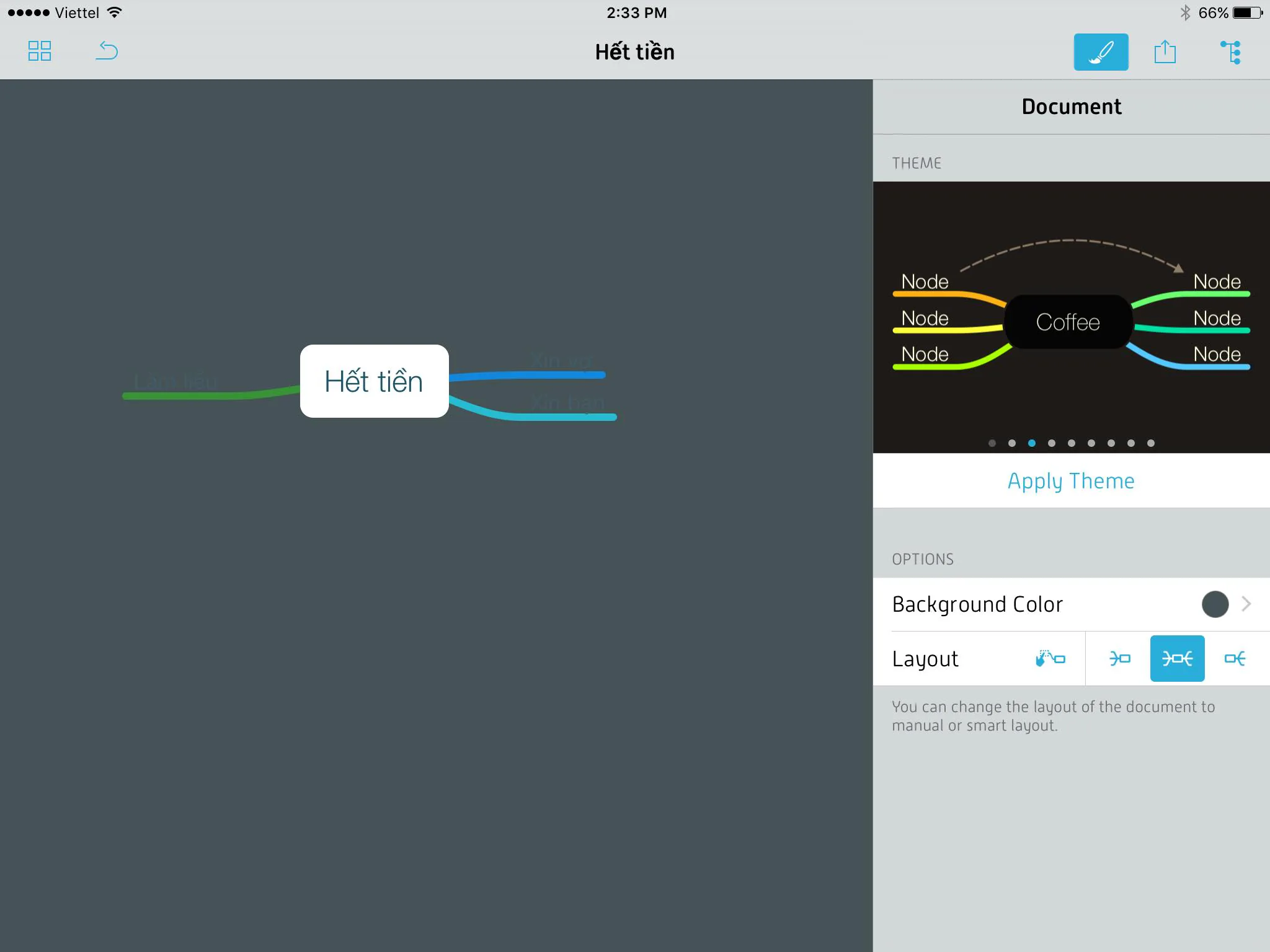Toggle the paintbrush style inspector button

pyautogui.click(x=1101, y=52)
